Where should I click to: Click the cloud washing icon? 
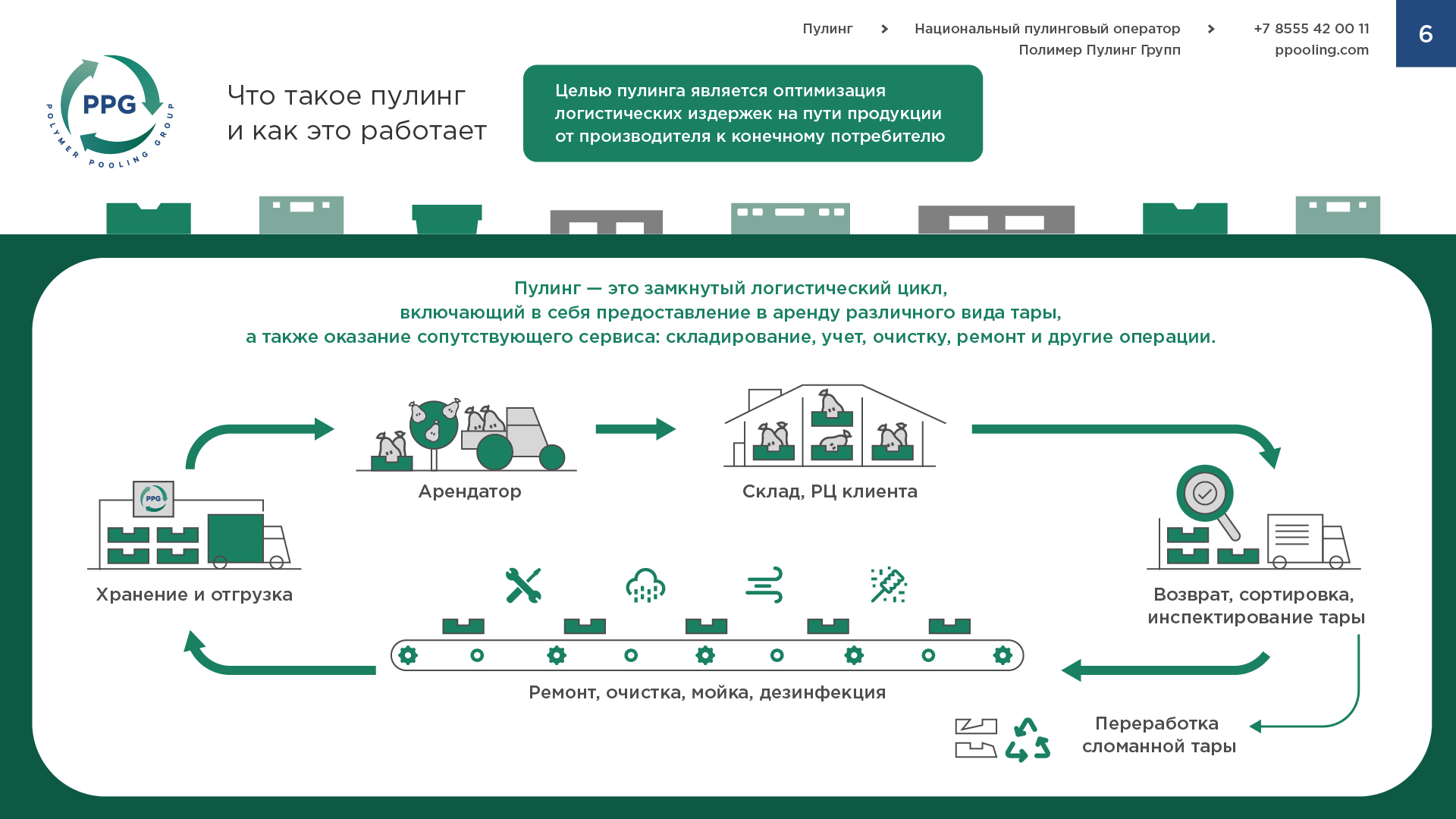(x=645, y=585)
